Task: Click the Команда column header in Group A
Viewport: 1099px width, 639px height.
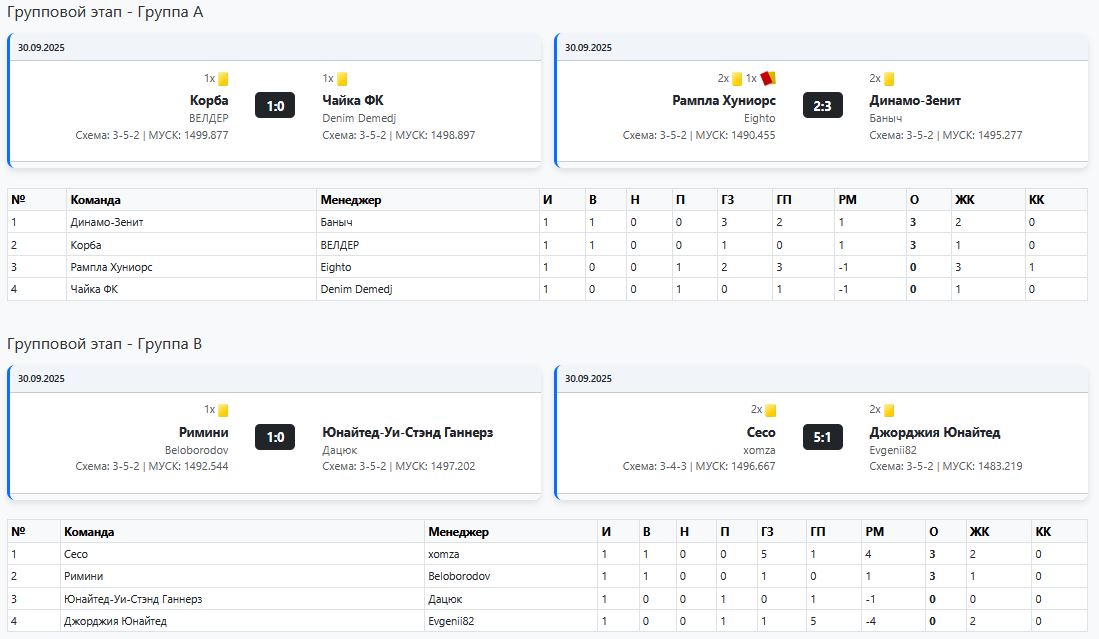Action: click(96, 200)
